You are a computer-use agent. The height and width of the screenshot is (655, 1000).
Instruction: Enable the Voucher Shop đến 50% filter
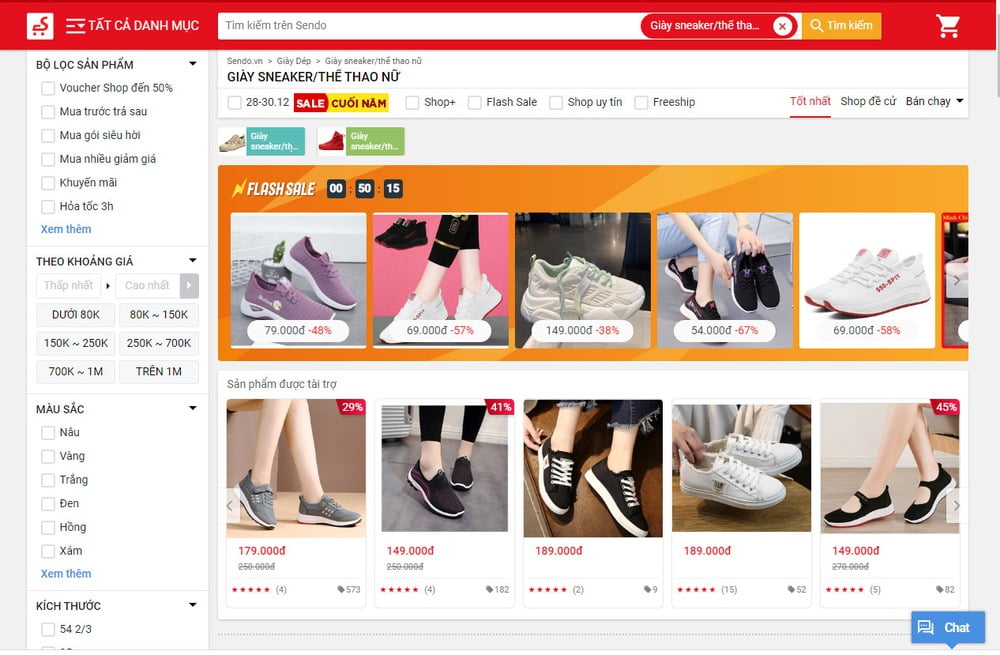pos(47,88)
